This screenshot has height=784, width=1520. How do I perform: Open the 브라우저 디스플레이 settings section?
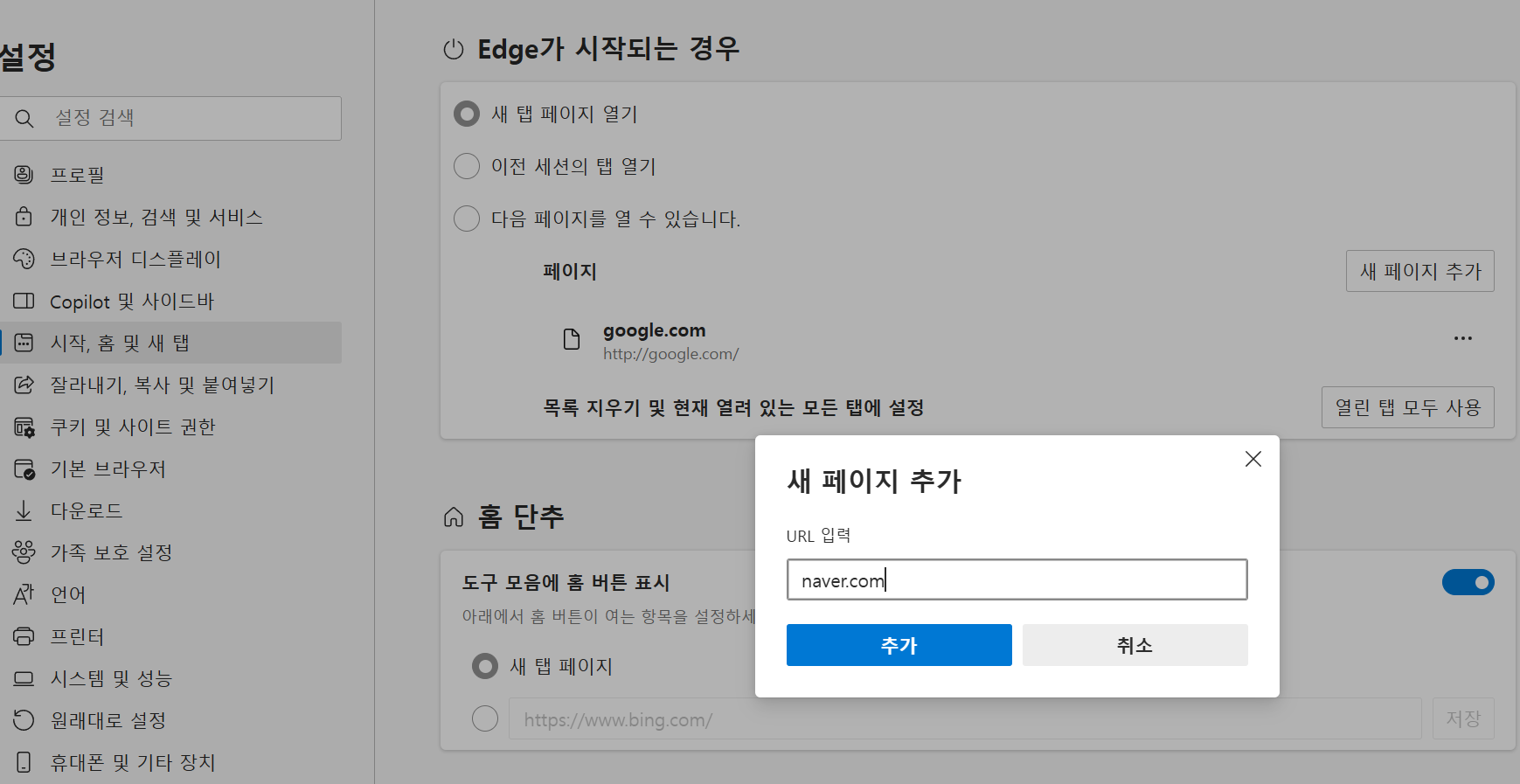[x=170, y=259]
